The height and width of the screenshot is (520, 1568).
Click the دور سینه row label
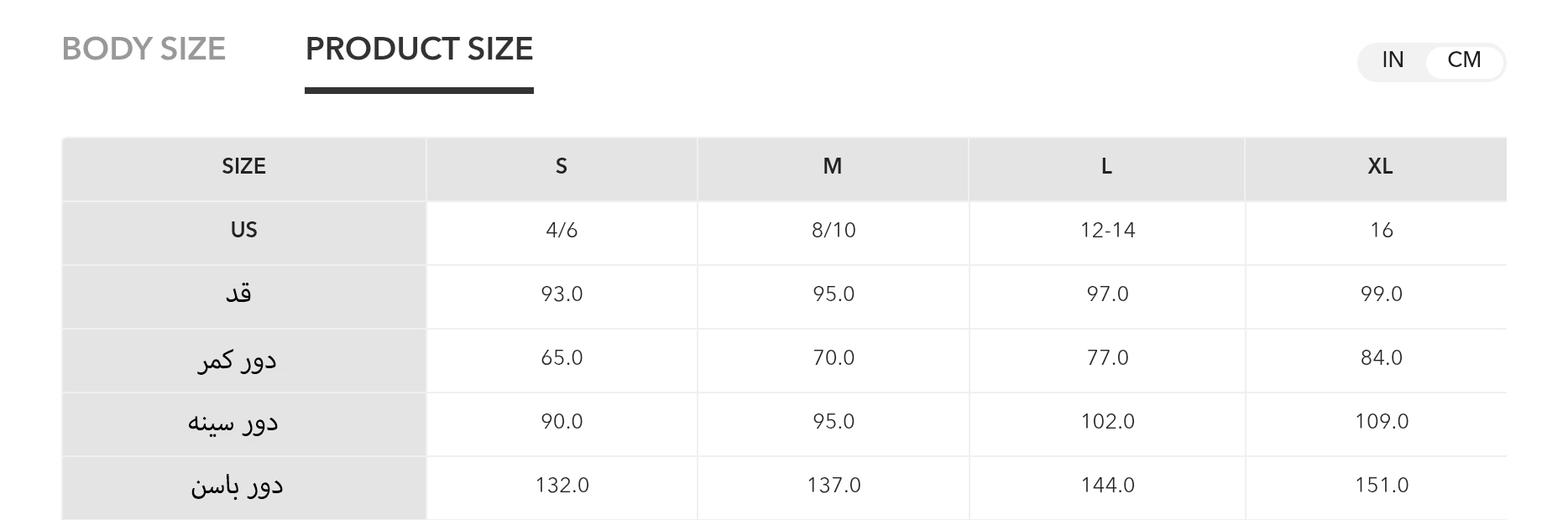point(233,422)
